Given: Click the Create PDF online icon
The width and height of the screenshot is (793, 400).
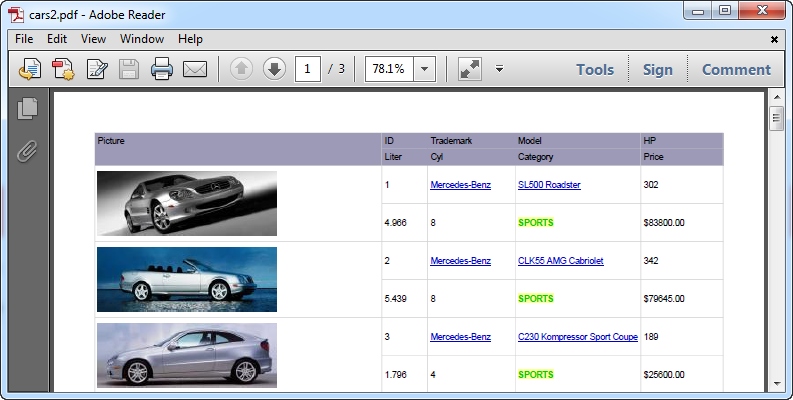Looking at the screenshot, I should click(x=63, y=69).
